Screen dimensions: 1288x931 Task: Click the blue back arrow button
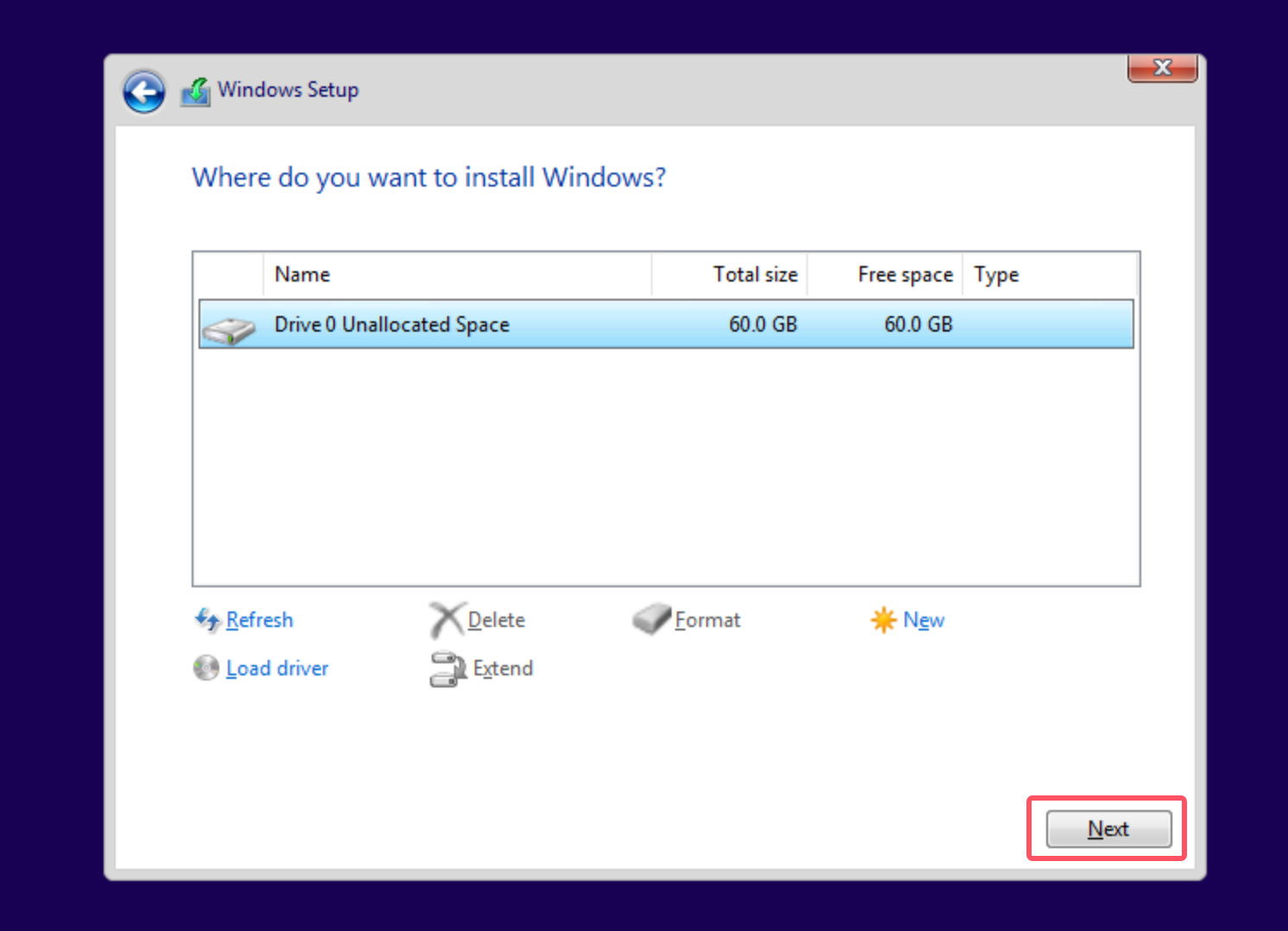143,92
